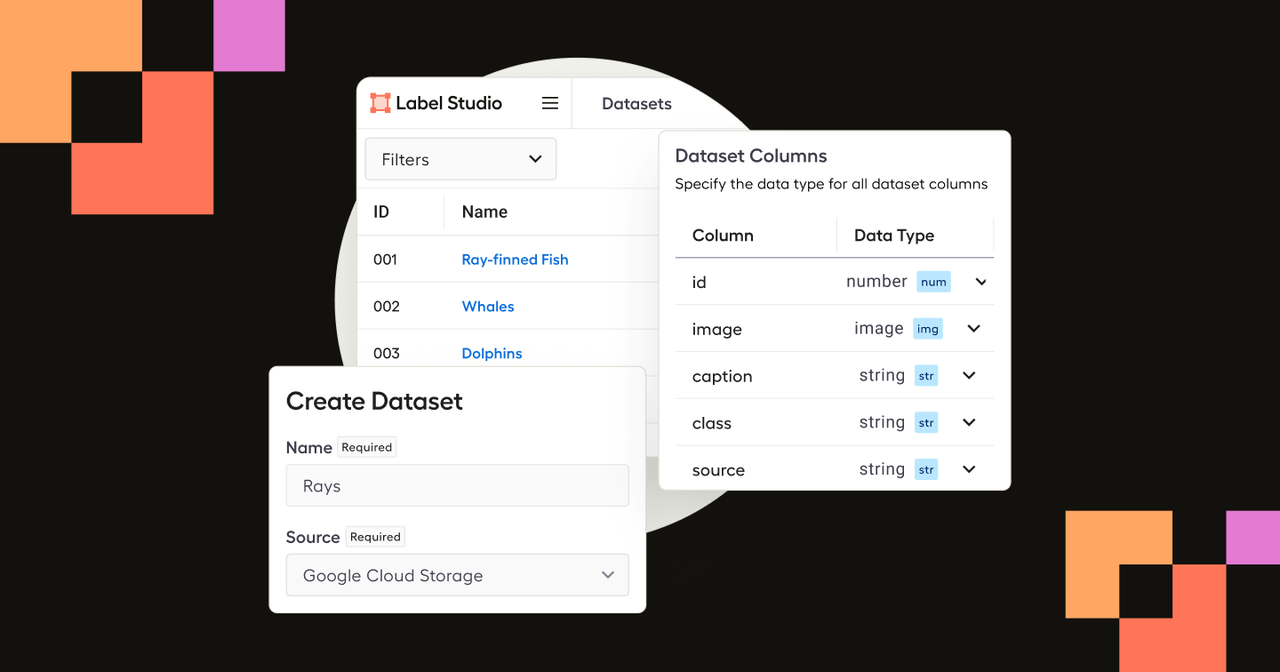
Task: Click the img badge on the image row
Action: tap(928, 328)
